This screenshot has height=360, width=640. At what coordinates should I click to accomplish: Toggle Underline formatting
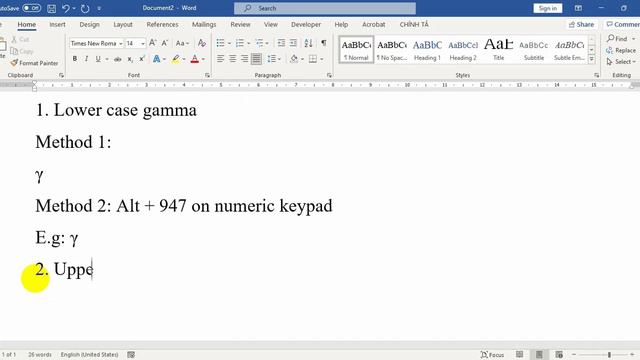[x=98, y=59]
